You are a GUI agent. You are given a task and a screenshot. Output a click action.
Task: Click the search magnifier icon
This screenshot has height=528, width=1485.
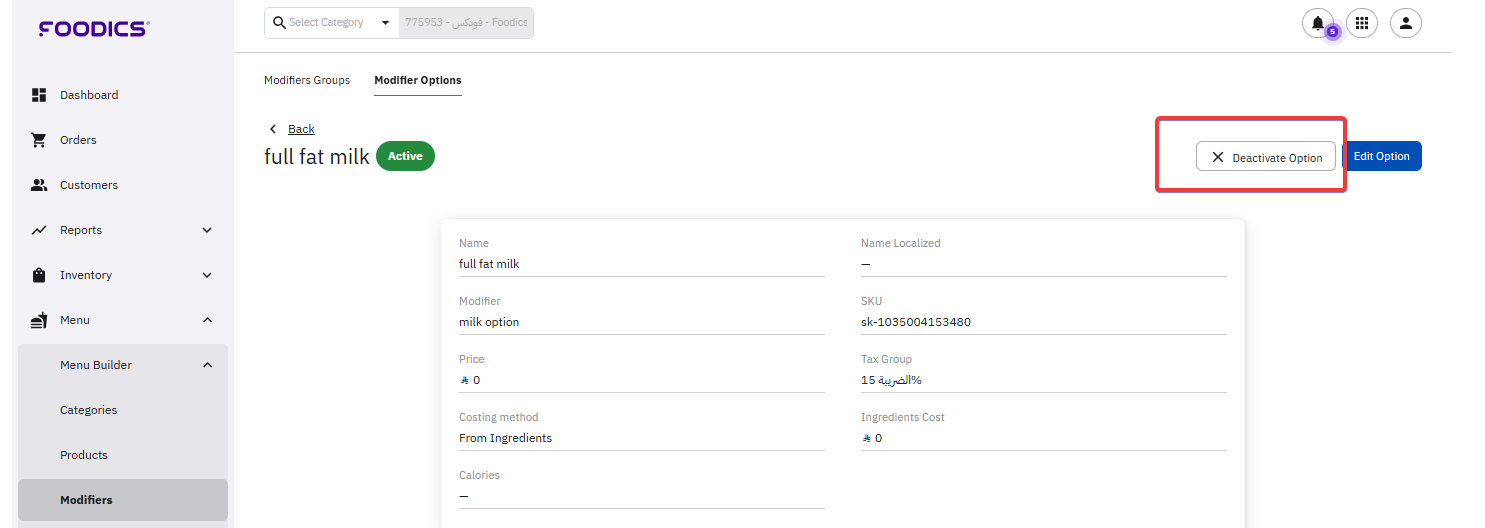(x=279, y=23)
